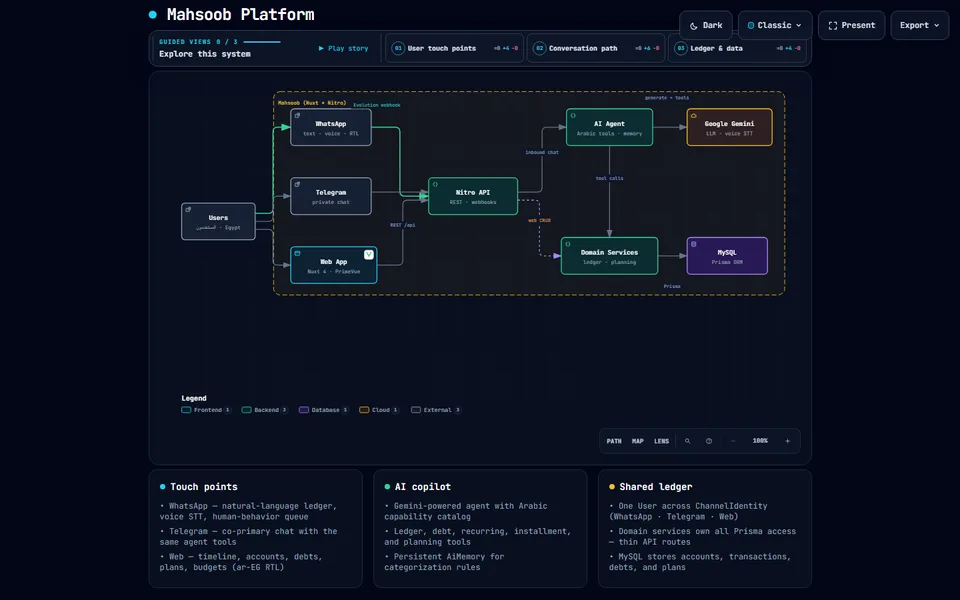Click the AI copilot card heading
The height and width of the screenshot is (600, 960).
pos(422,487)
